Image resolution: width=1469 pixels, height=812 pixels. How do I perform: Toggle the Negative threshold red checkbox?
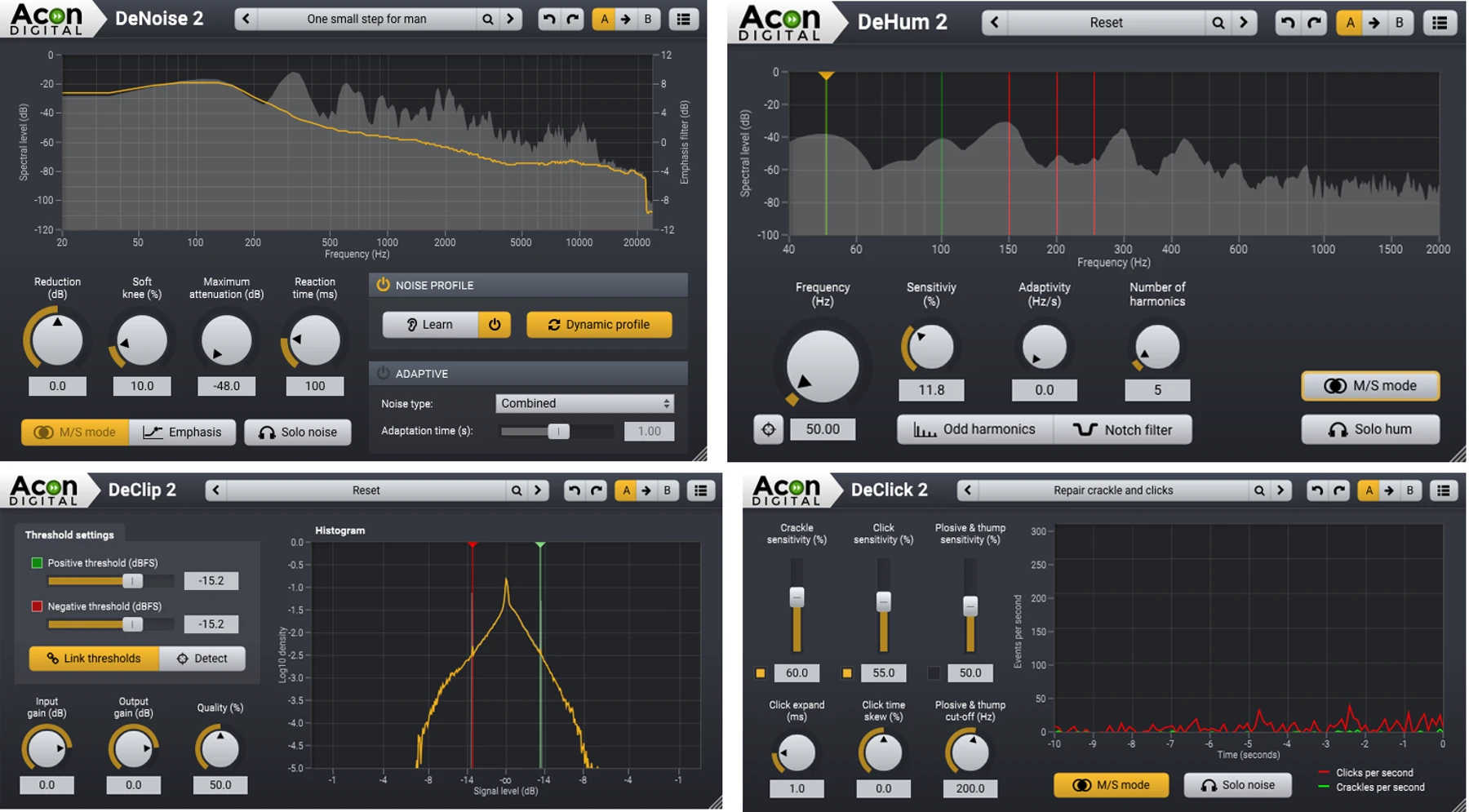coord(37,606)
